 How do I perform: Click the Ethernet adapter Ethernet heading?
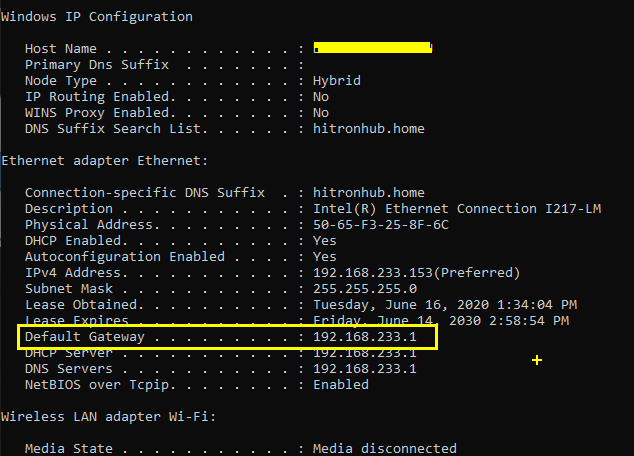[105, 161]
